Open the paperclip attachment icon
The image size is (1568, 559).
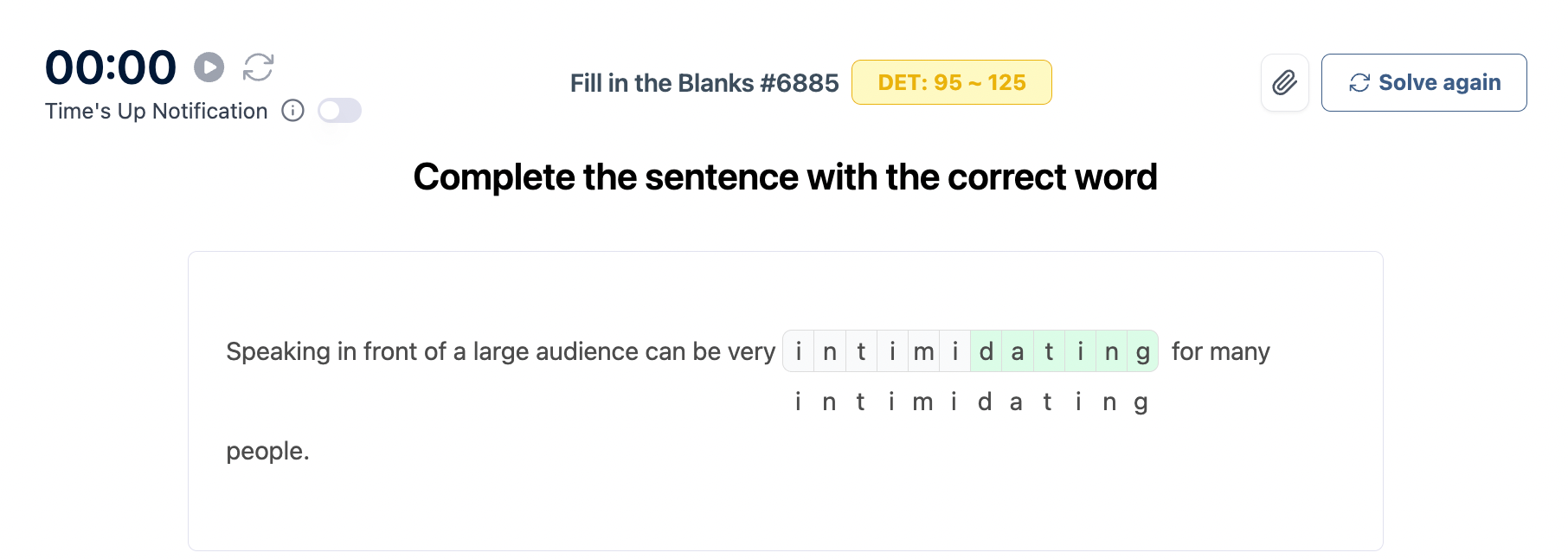(x=1284, y=83)
